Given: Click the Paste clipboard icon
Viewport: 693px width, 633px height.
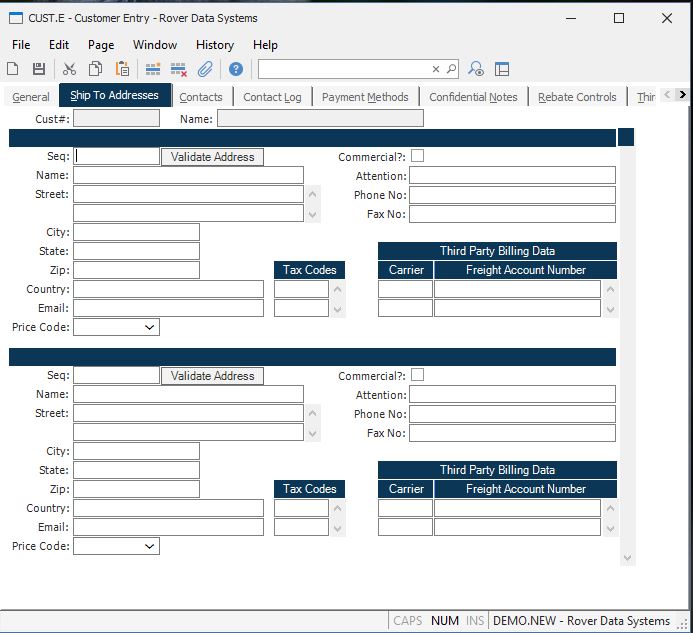Looking at the screenshot, I should pyautogui.click(x=122, y=69).
